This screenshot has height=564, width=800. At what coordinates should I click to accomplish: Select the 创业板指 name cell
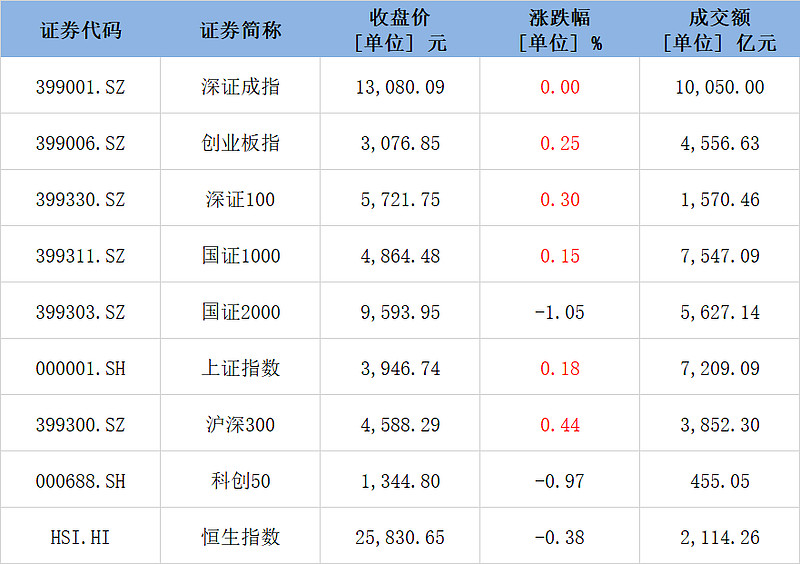click(240, 143)
